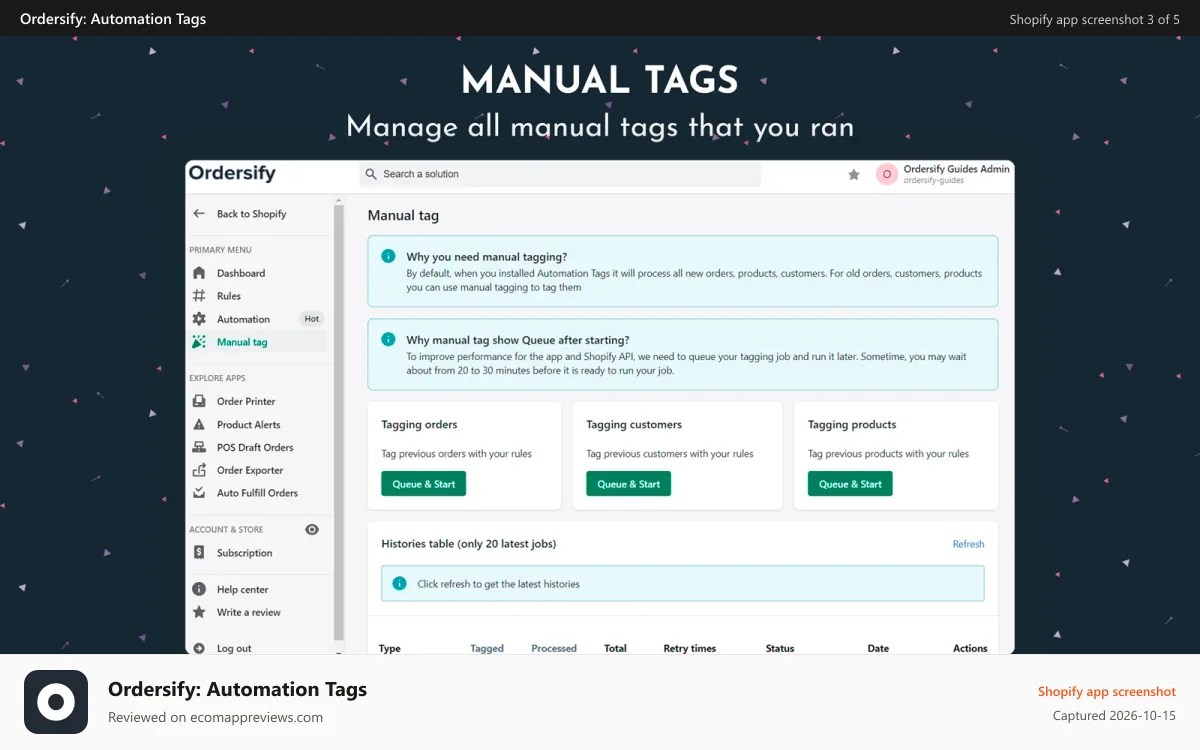The image size is (1200, 750).
Task: Click the Auto Fulfill Orders icon
Action: point(199,493)
